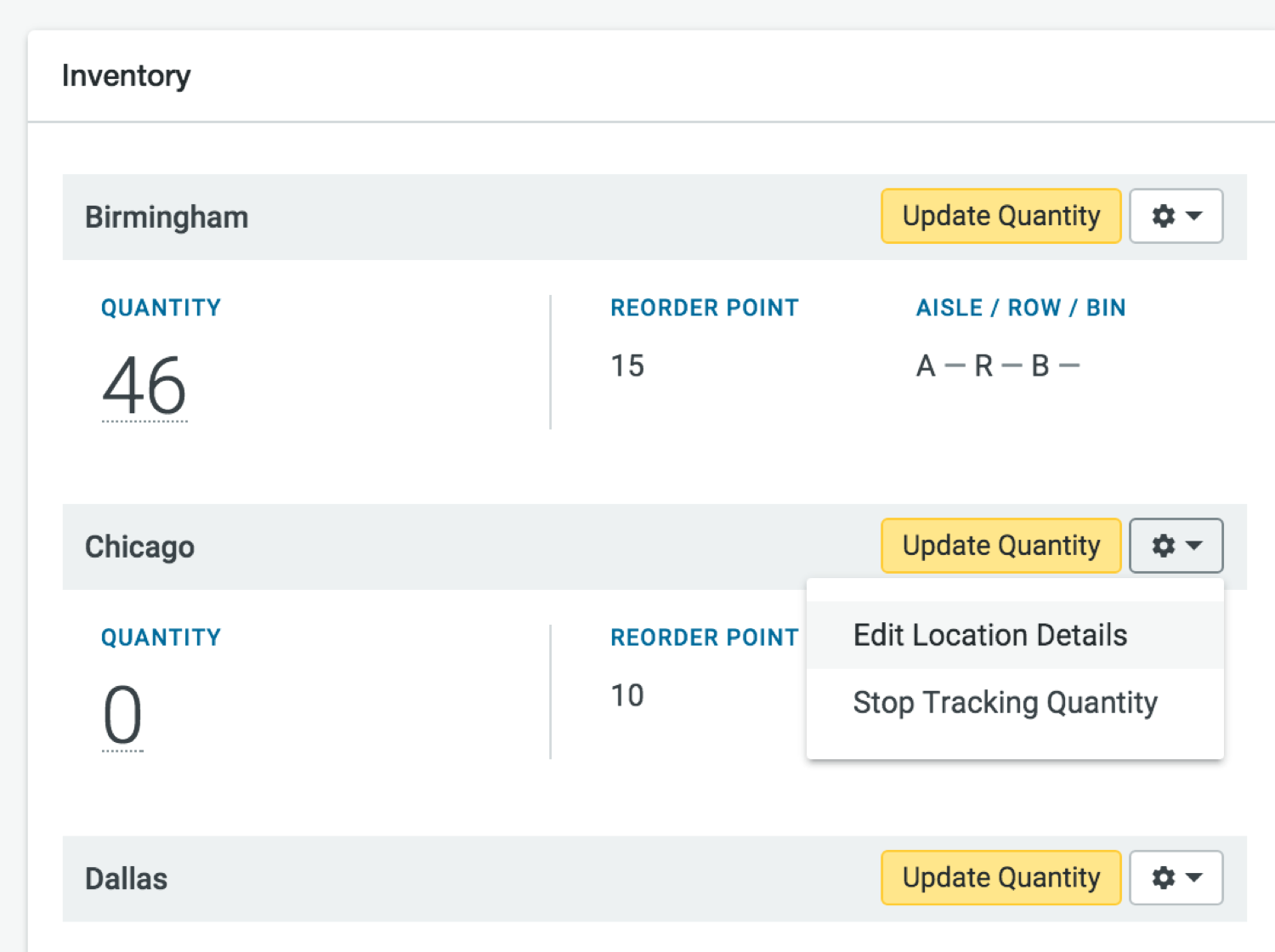The height and width of the screenshot is (952, 1275).
Task: Click the gear icon in Dallas row
Action: [x=1163, y=877]
